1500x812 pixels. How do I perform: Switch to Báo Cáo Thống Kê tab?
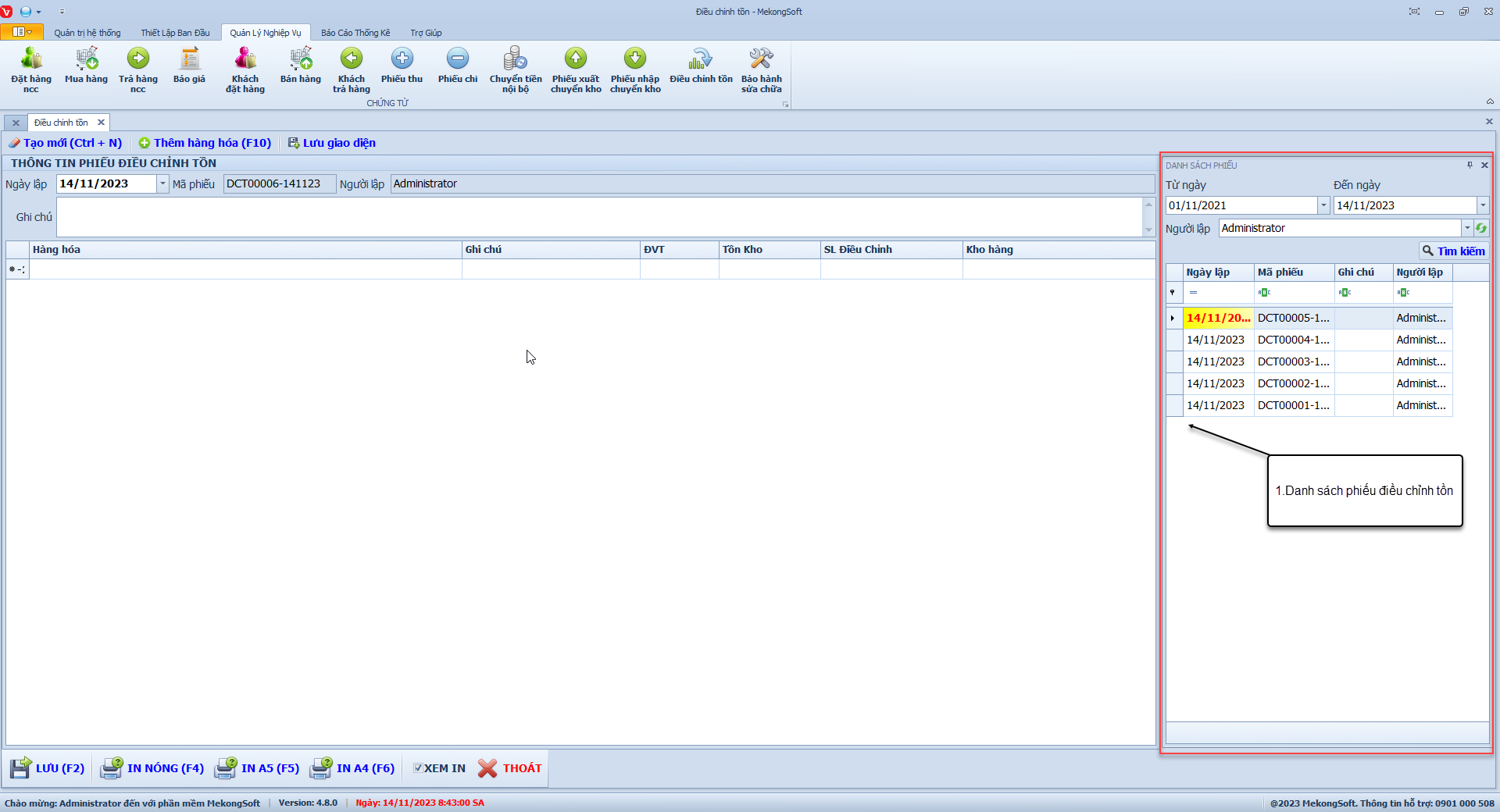(355, 33)
